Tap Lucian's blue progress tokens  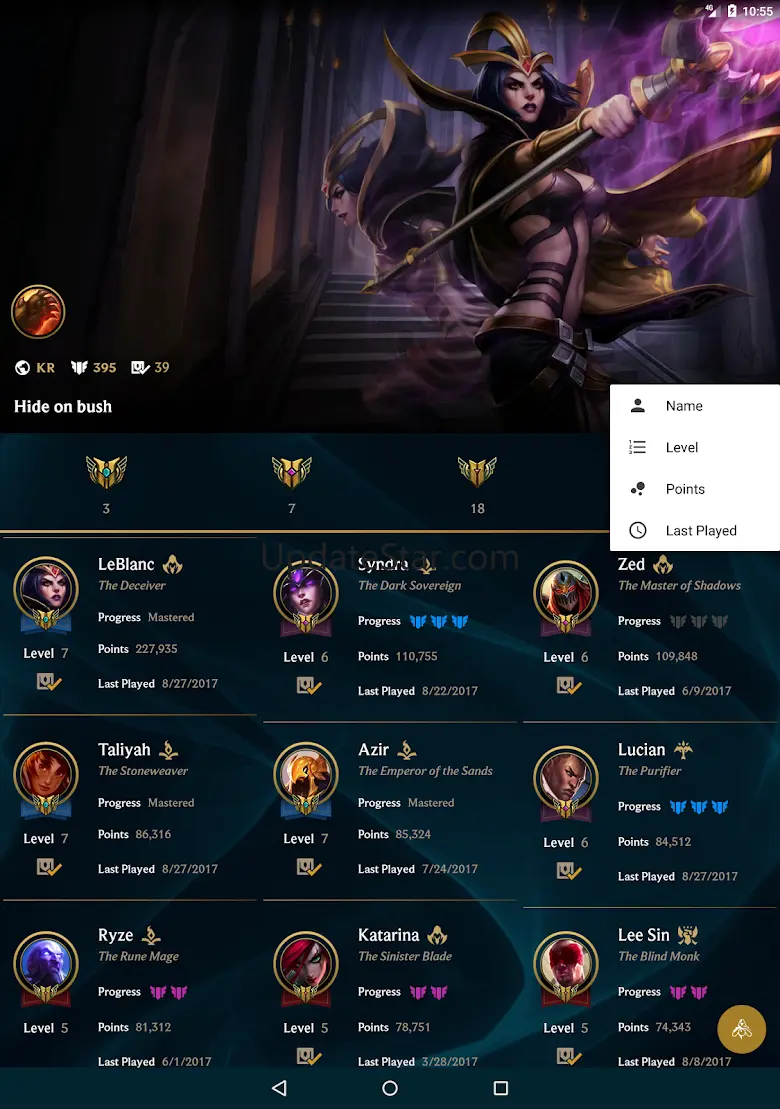point(699,806)
